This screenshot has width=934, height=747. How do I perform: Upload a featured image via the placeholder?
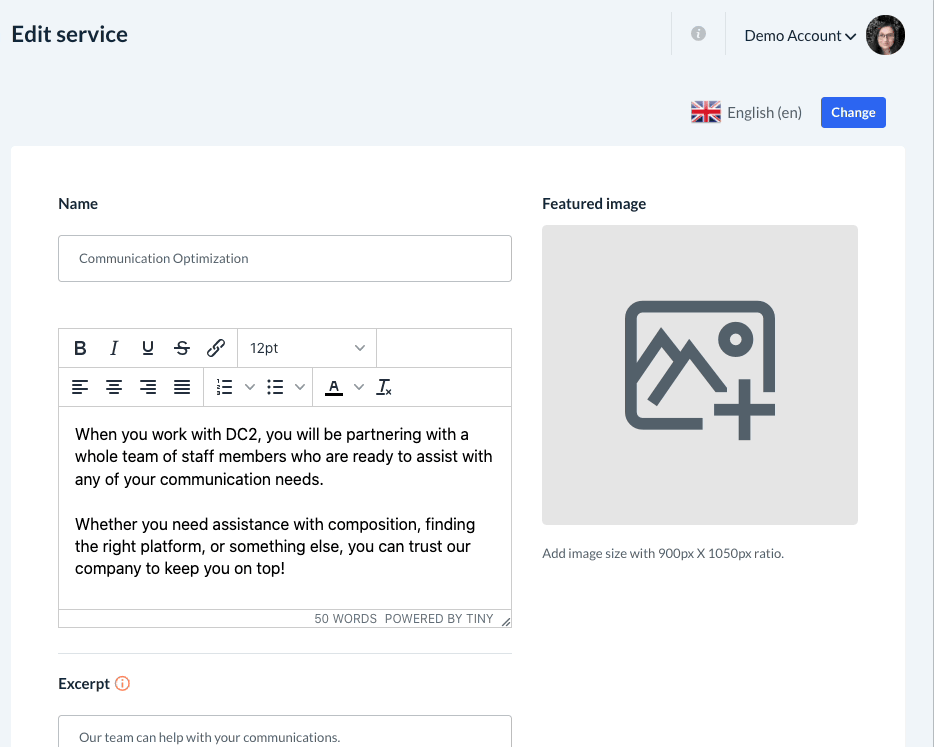[699, 374]
